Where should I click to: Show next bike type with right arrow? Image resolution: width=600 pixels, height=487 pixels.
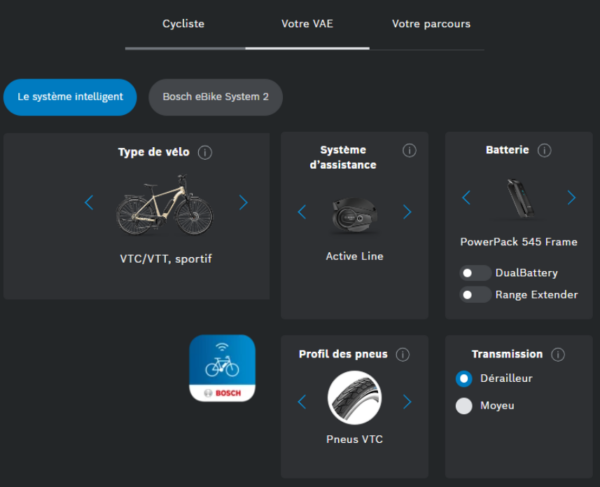[243, 202]
